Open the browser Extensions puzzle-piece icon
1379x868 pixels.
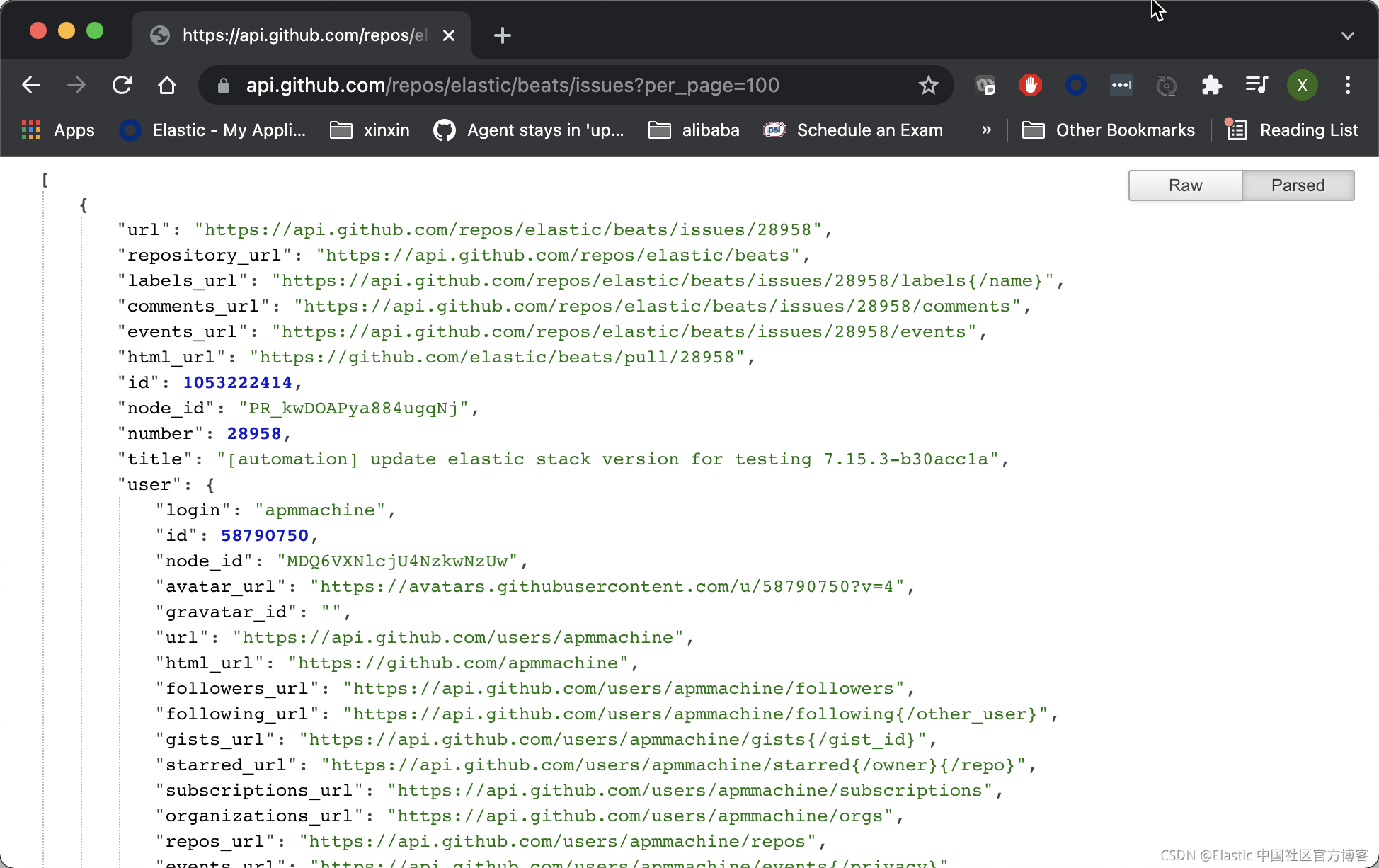point(1211,85)
